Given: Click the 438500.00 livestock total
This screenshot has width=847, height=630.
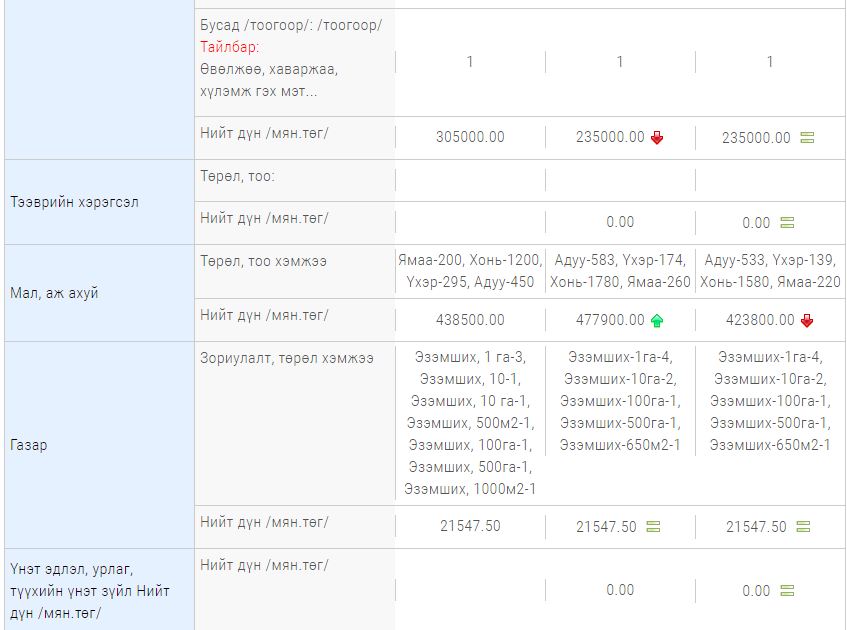Looking at the screenshot, I should (470, 320).
